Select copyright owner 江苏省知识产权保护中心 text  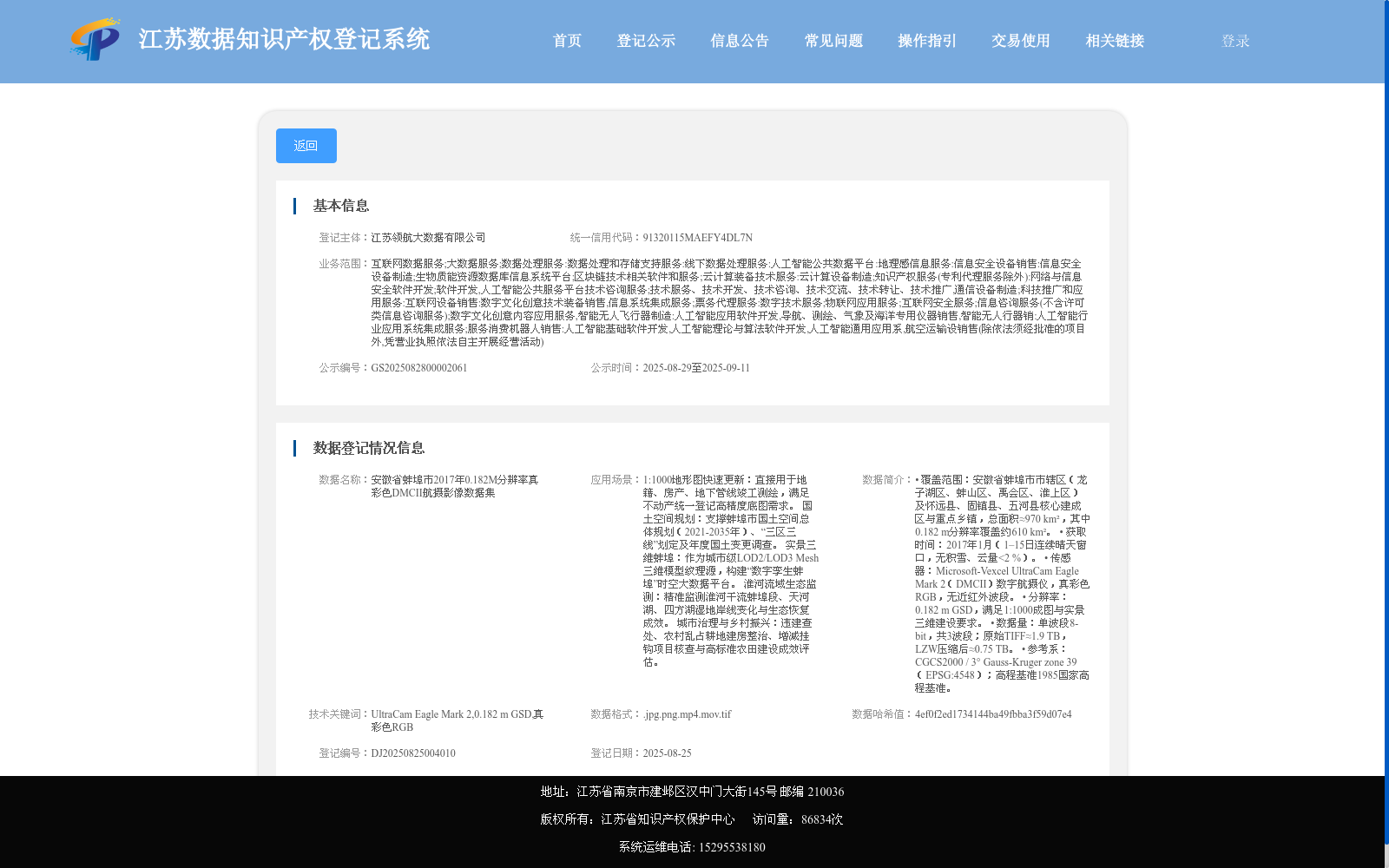pyautogui.click(x=668, y=819)
